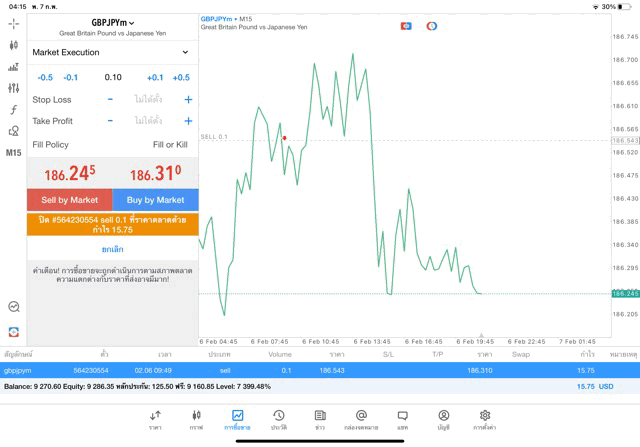Open the Account profile icon
Screen dimensions: 640x447
(443, 419)
